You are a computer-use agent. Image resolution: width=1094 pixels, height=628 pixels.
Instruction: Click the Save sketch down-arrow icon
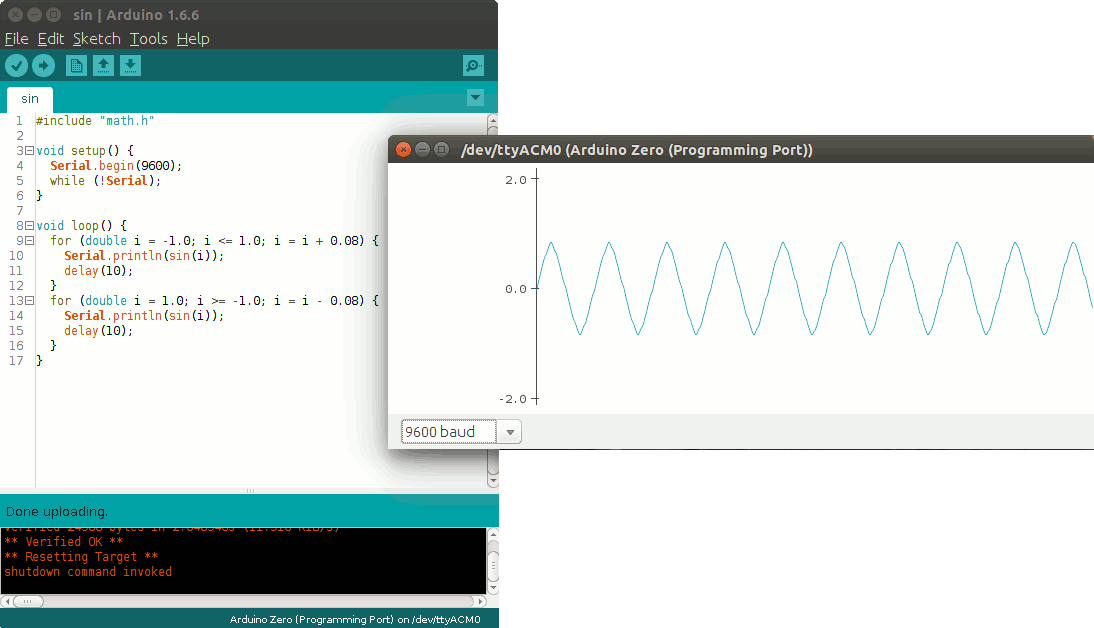[130, 66]
